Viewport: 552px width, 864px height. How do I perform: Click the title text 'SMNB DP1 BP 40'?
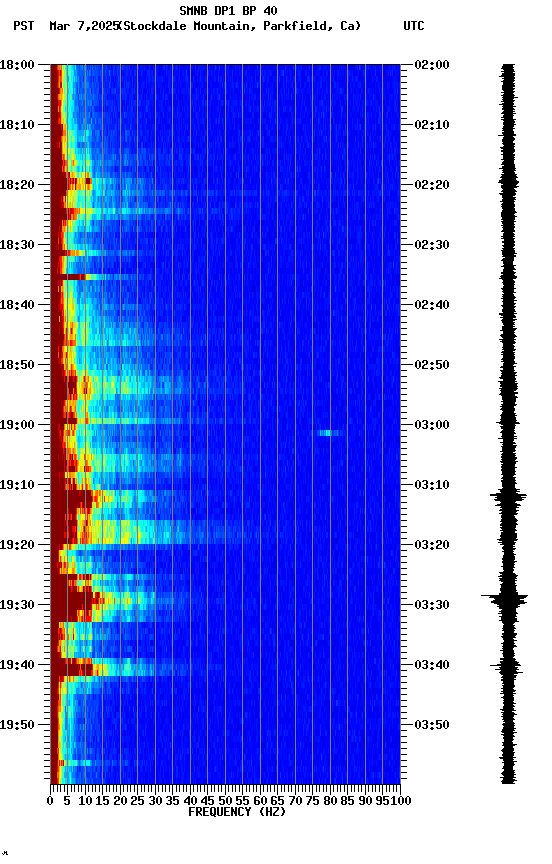coord(228,10)
